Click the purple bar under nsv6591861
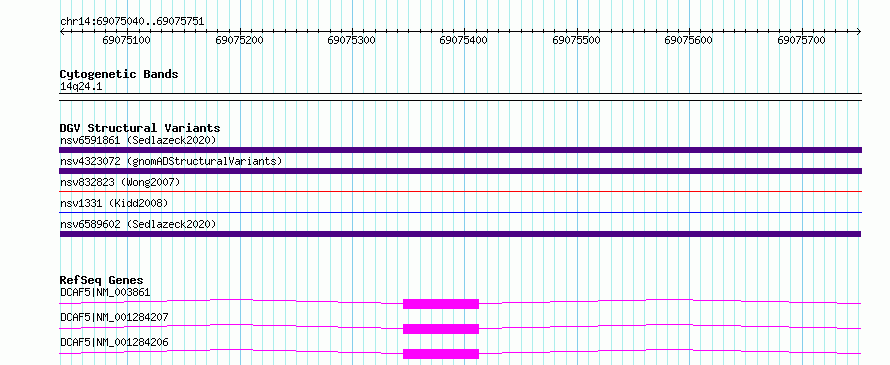 point(460,150)
